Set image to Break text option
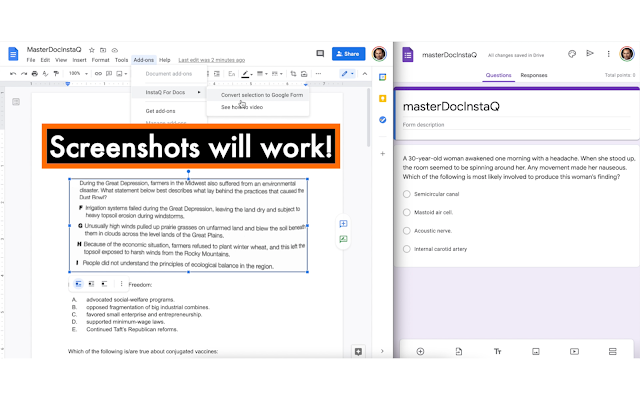 tap(104, 284)
